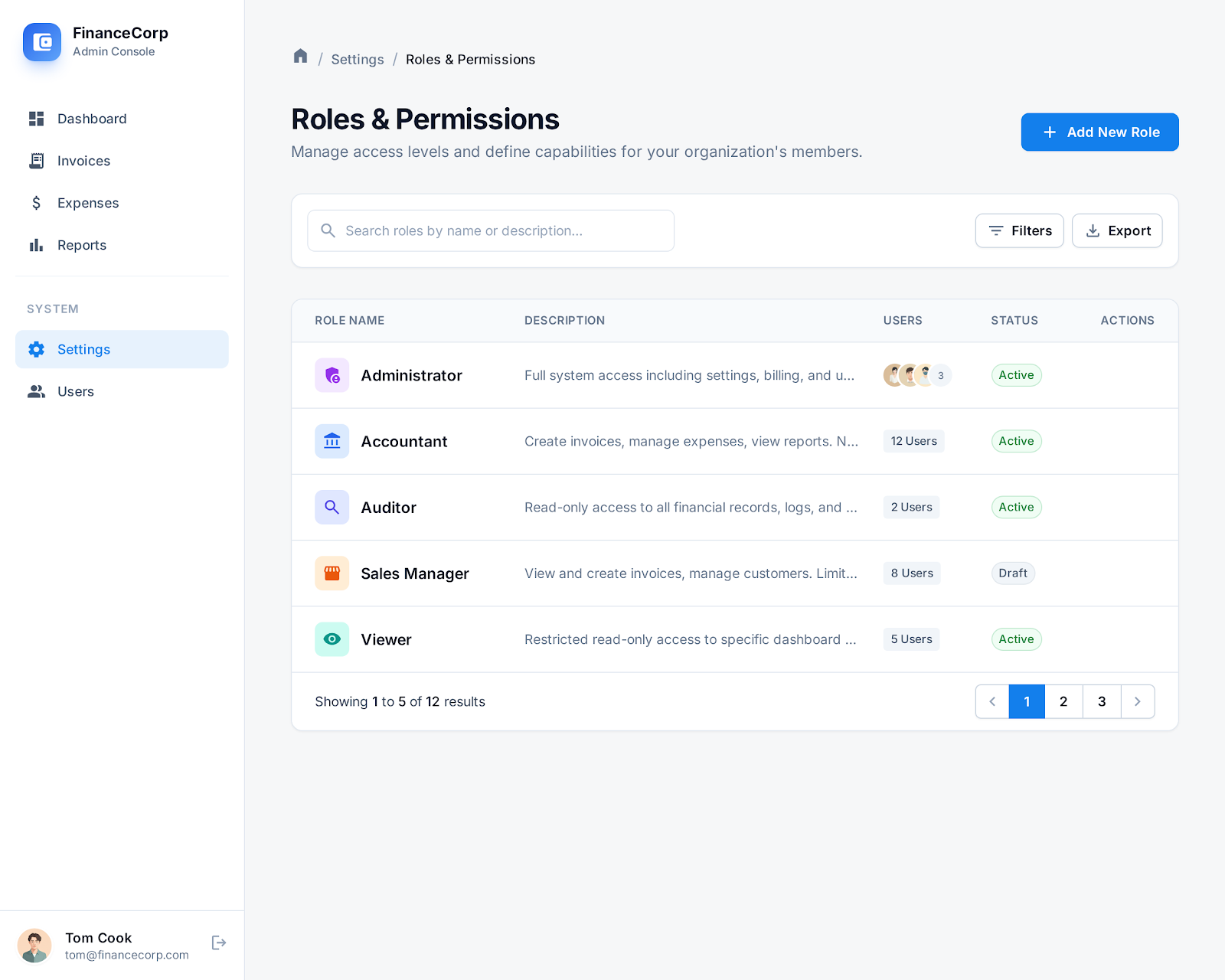Click the Administrator shield role icon
1225x980 pixels.
click(332, 375)
